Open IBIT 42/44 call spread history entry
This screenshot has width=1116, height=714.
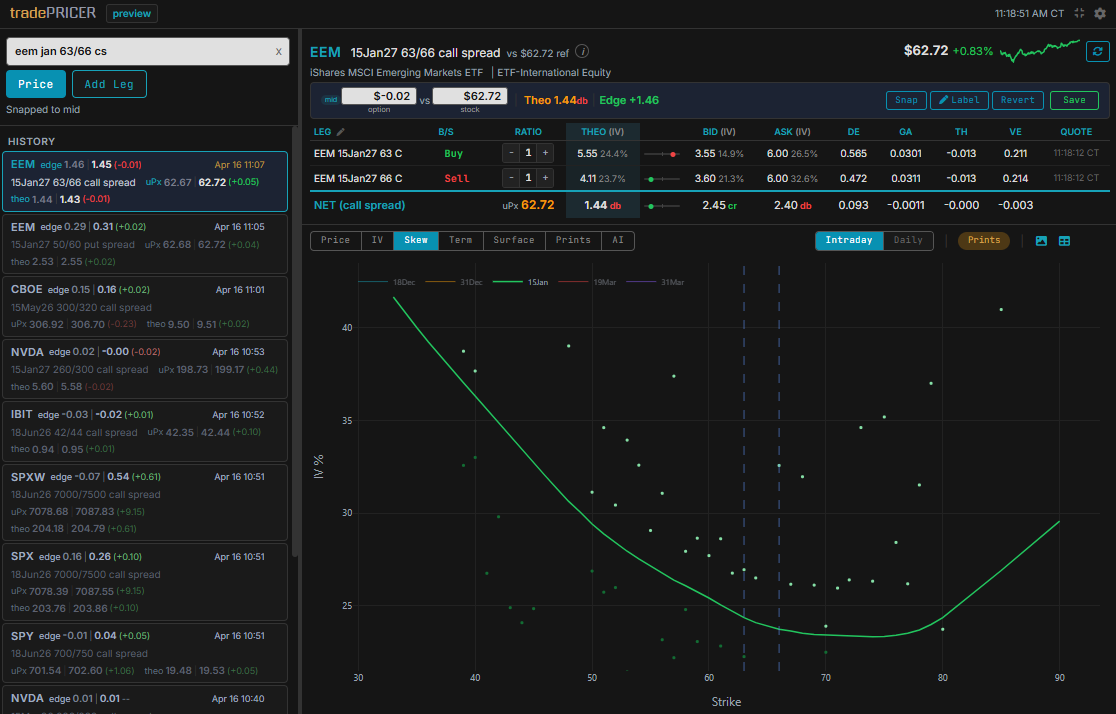click(x=144, y=431)
